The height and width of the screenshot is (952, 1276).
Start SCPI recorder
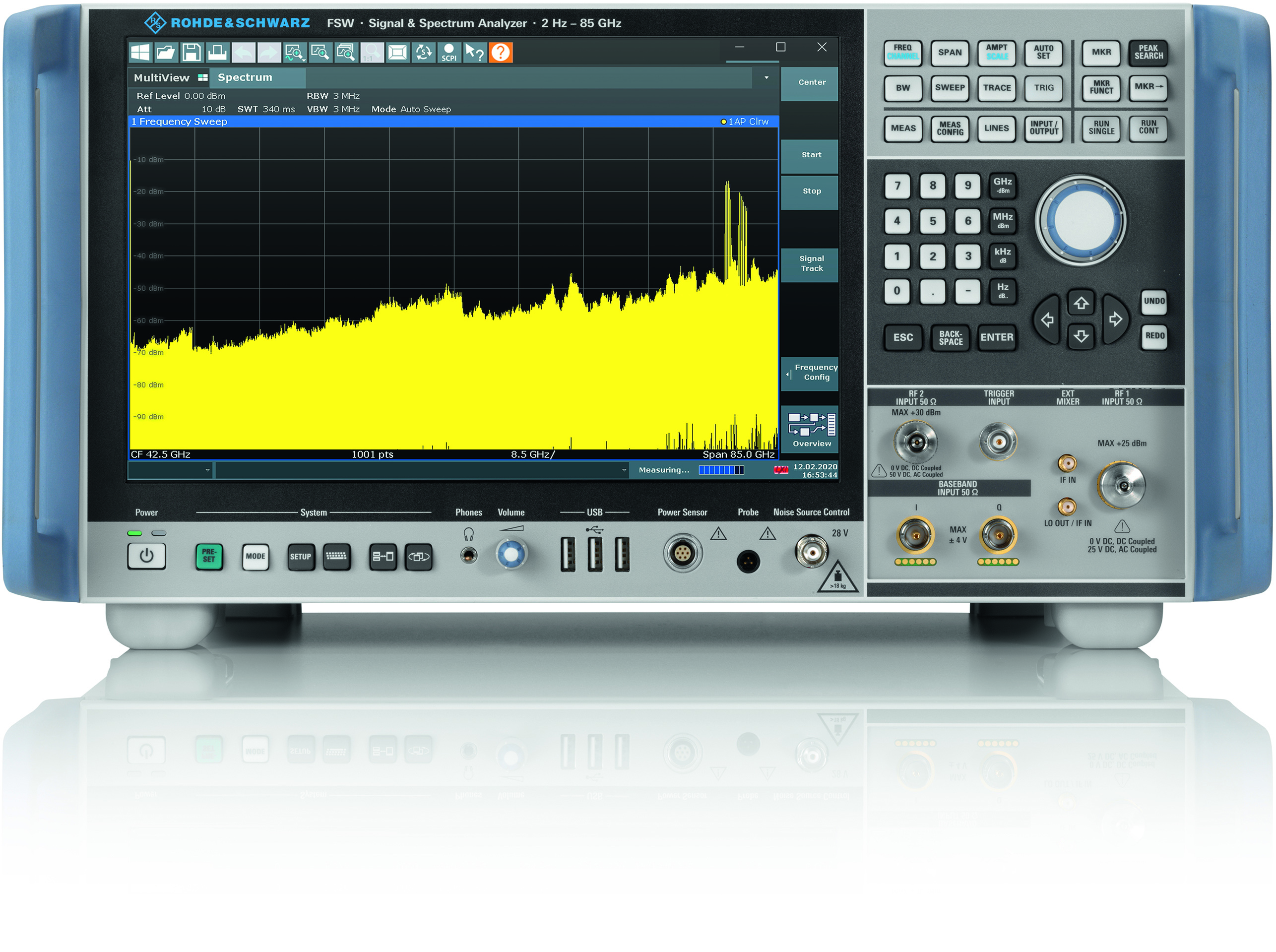(x=449, y=53)
